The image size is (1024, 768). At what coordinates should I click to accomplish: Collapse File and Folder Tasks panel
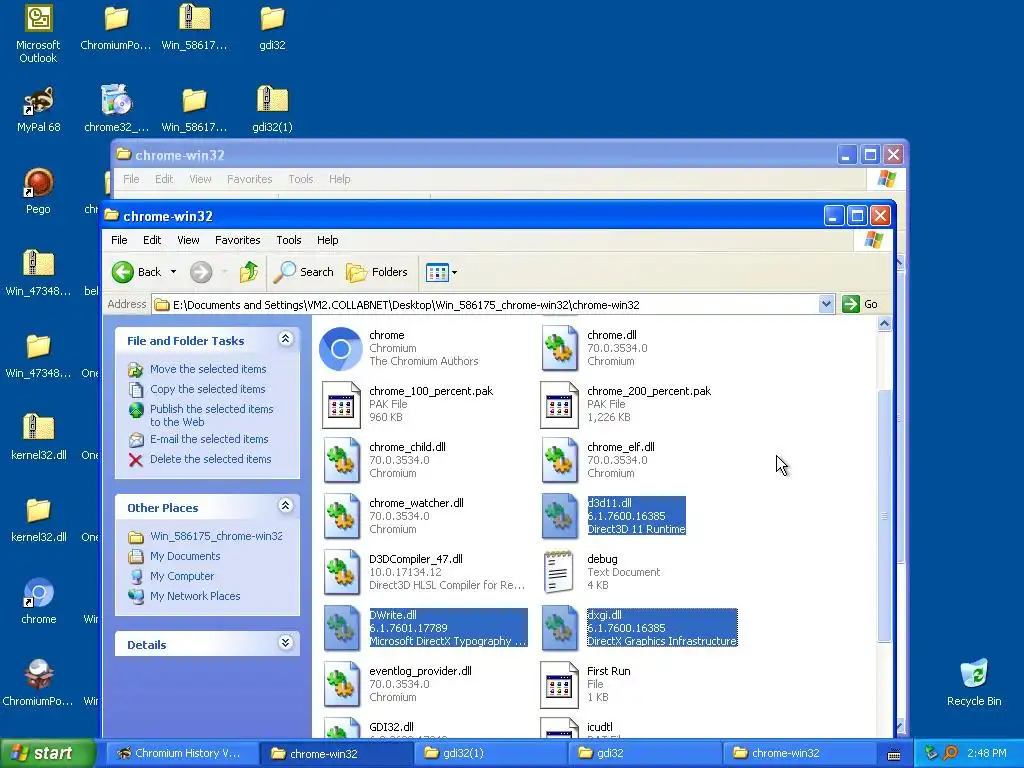[x=285, y=338]
